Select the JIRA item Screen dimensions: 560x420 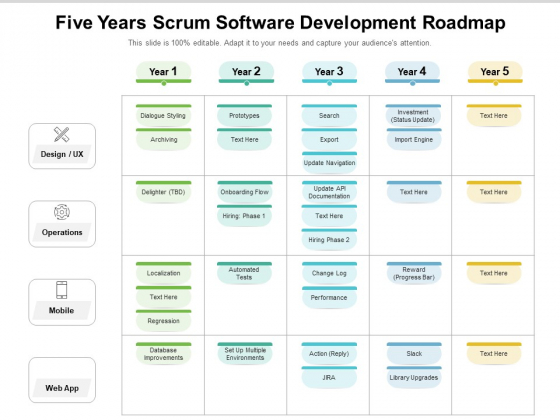click(329, 377)
